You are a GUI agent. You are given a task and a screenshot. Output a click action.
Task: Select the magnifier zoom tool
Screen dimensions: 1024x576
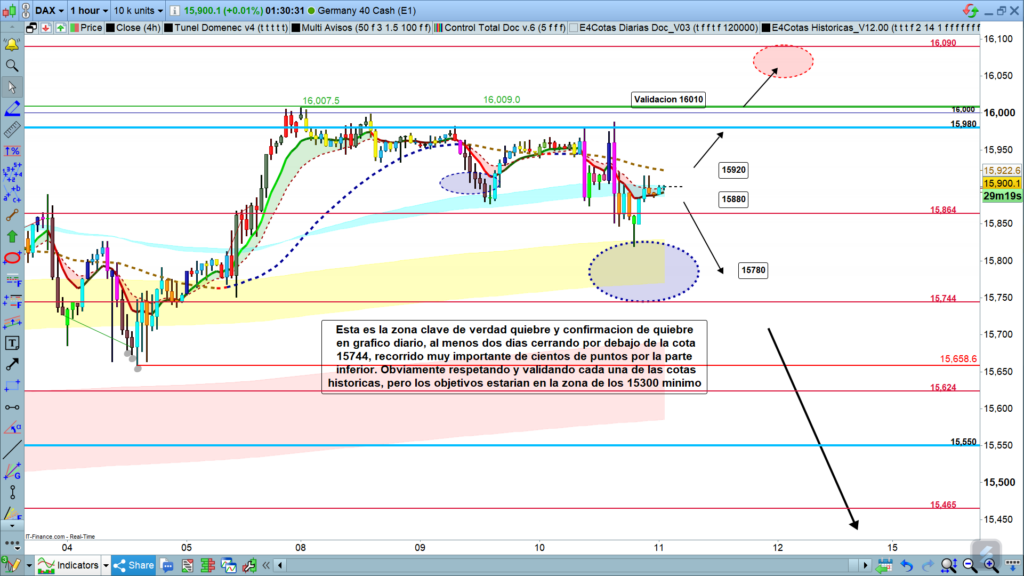click(12, 66)
